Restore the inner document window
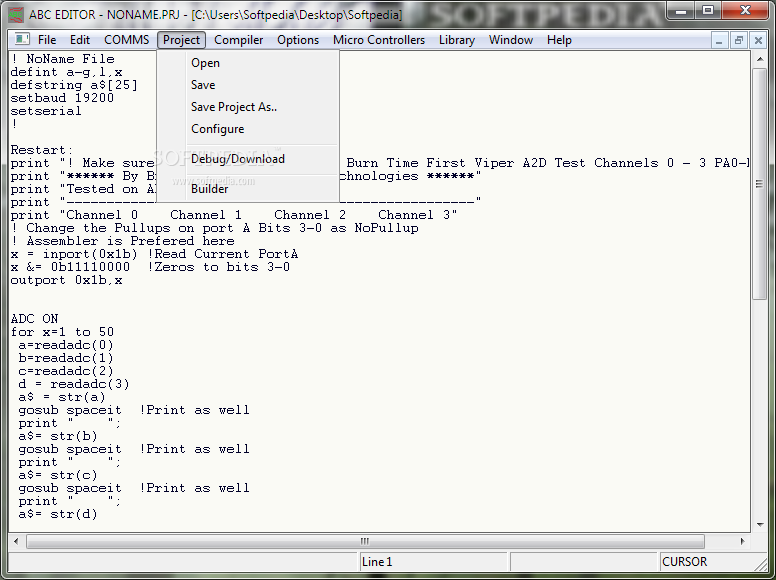Viewport: 776px width, 580px height. click(739, 40)
